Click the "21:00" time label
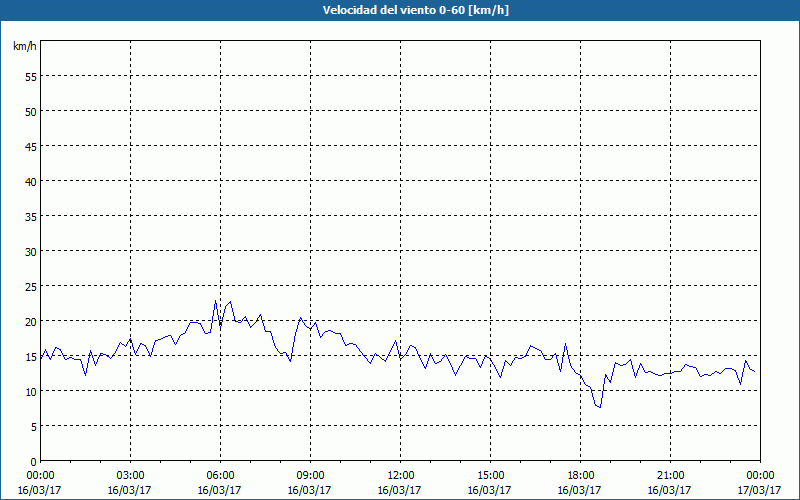The height and width of the screenshot is (500, 800). (x=670, y=476)
